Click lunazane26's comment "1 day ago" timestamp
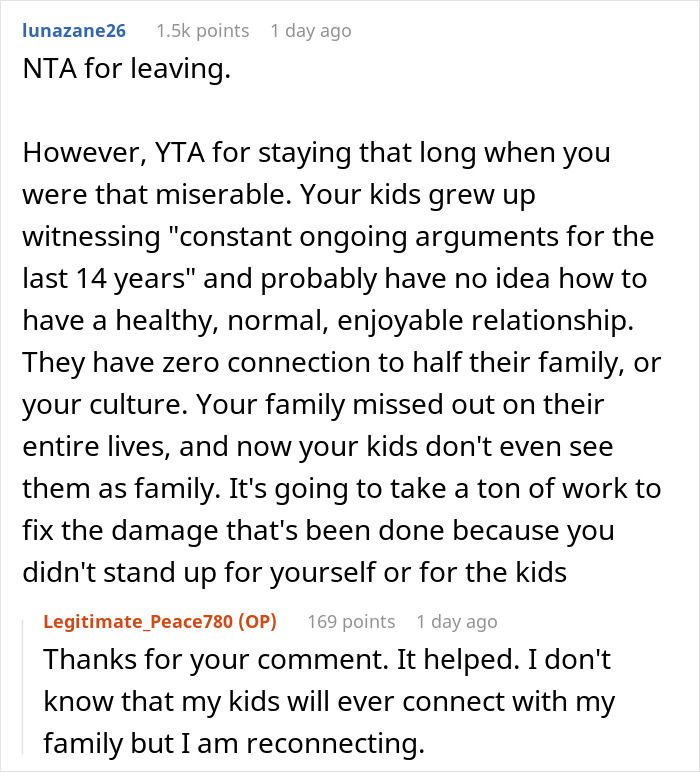This screenshot has width=700, height=772. 311,31
